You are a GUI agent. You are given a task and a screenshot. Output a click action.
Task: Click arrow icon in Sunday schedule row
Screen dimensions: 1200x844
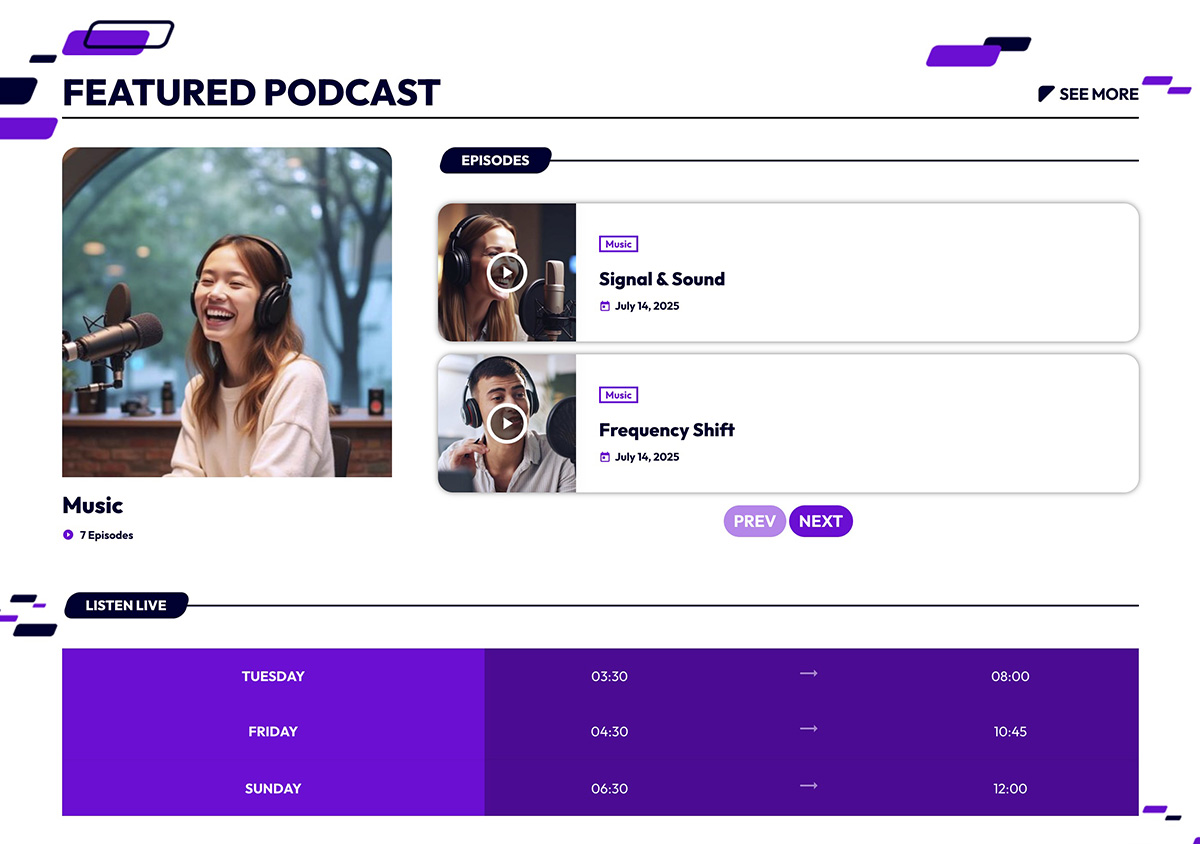808,786
